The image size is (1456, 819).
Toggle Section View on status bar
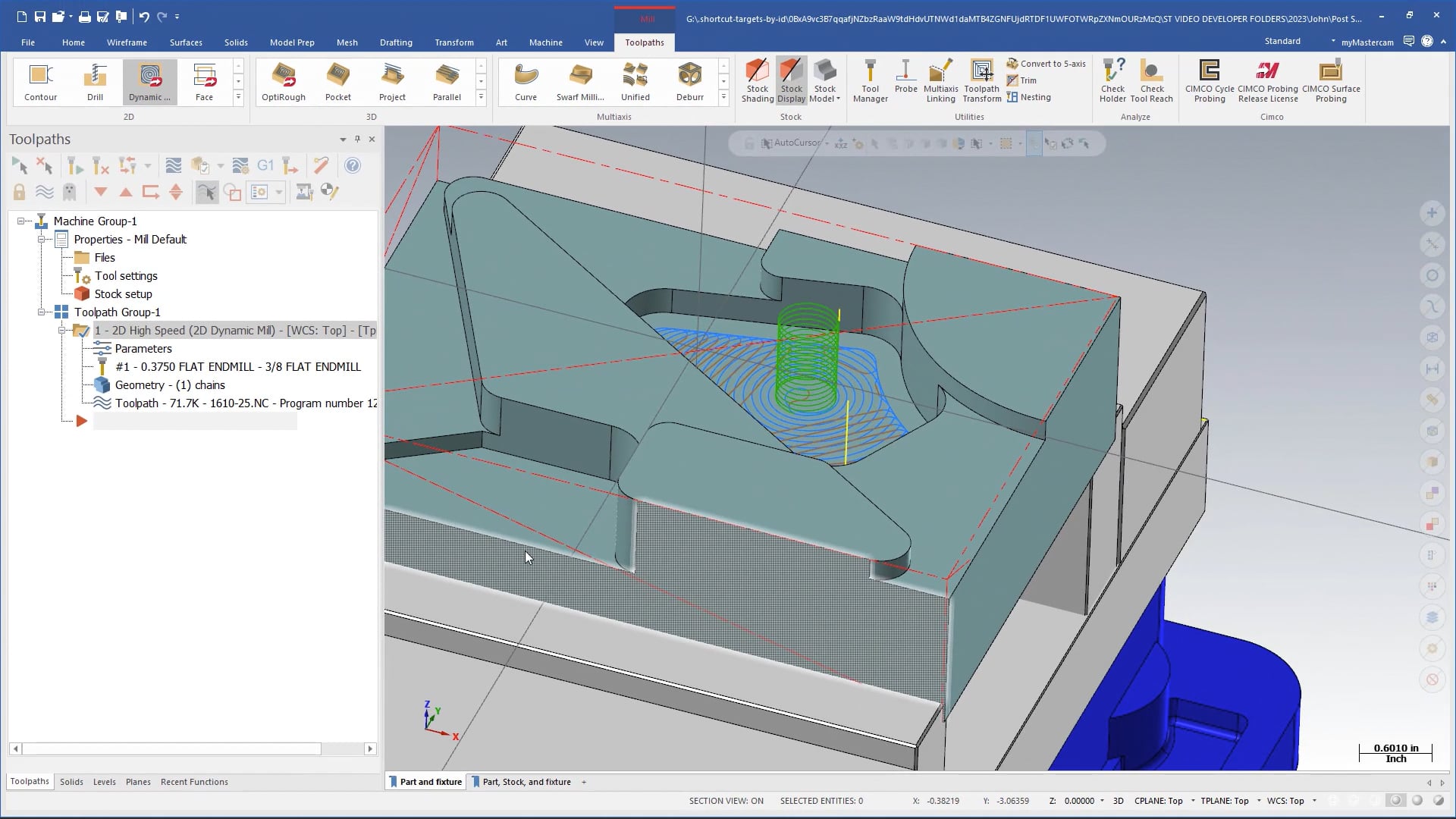click(x=726, y=800)
